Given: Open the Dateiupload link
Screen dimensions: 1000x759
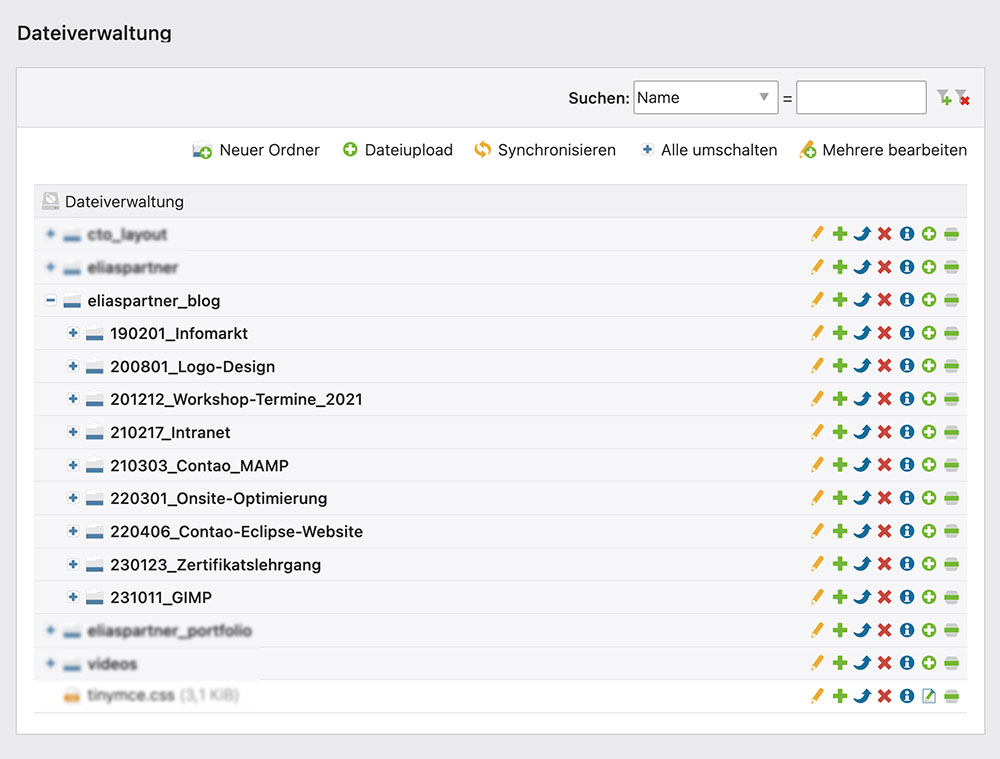Looking at the screenshot, I should tap(397, 150).
